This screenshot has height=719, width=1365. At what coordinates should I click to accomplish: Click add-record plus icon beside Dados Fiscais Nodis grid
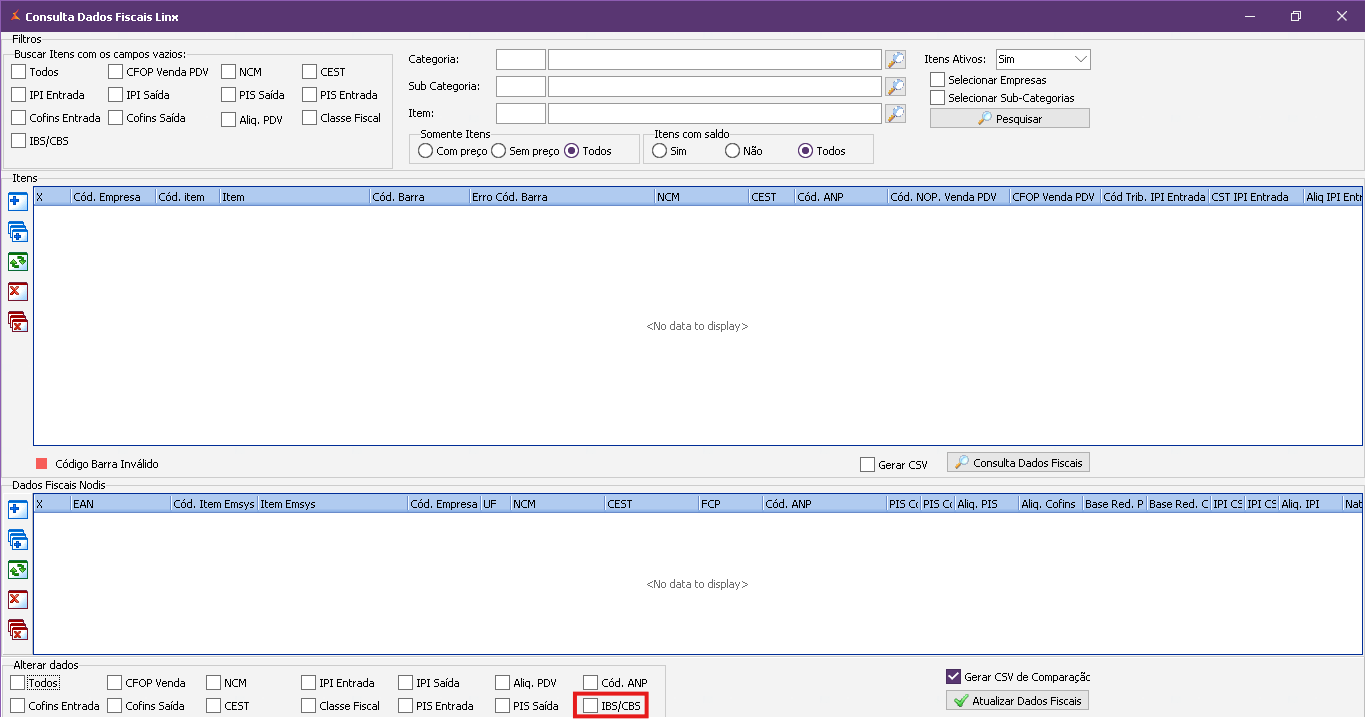(x=17, y=509)
